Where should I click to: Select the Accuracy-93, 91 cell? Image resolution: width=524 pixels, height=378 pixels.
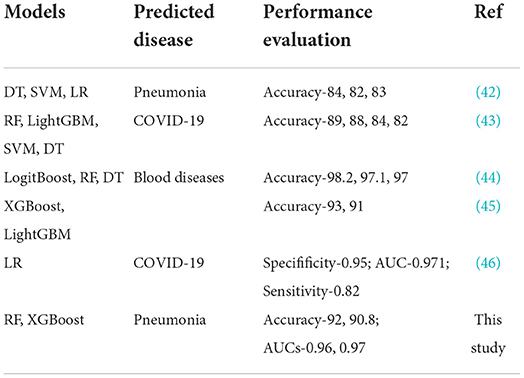[x=313, y=206]
